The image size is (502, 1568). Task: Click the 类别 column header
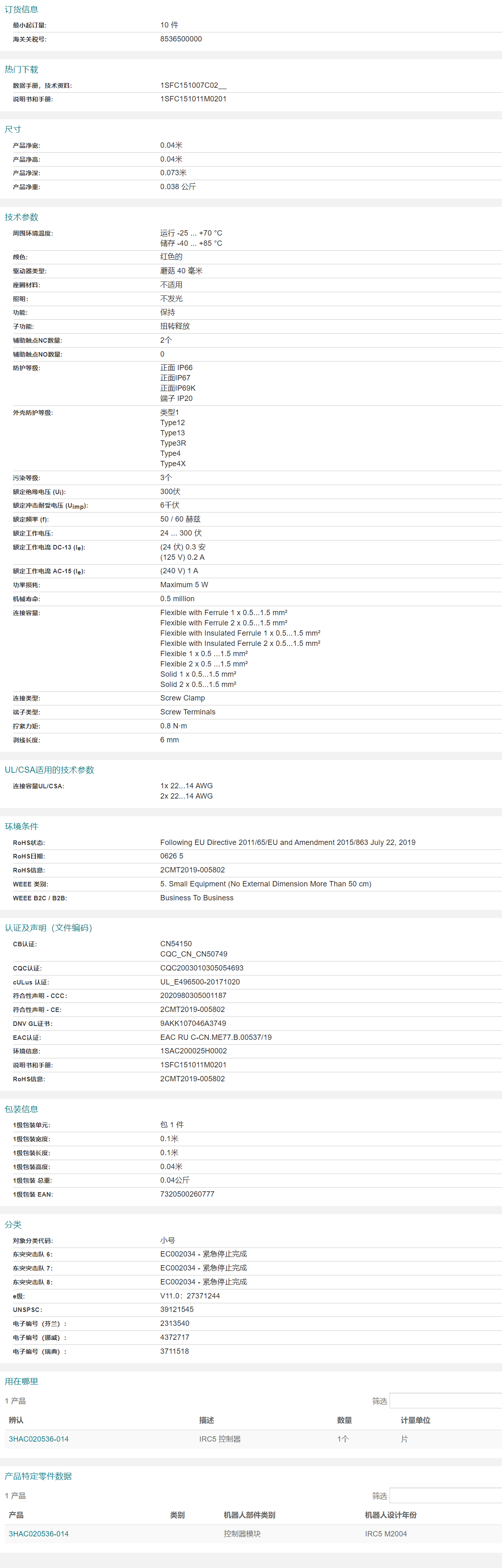[x=177, y=1515]
